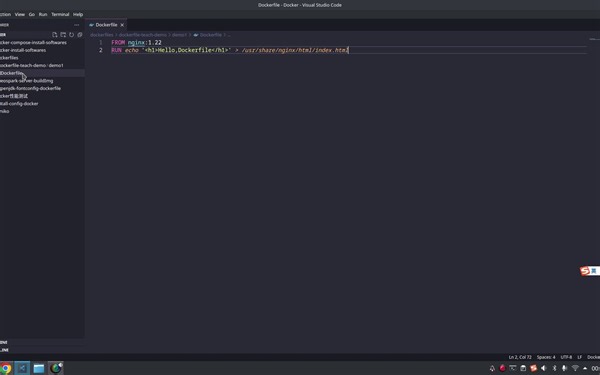Collapse all folders in Explorer
Screen dimensions: 600x375
[80, 35]
